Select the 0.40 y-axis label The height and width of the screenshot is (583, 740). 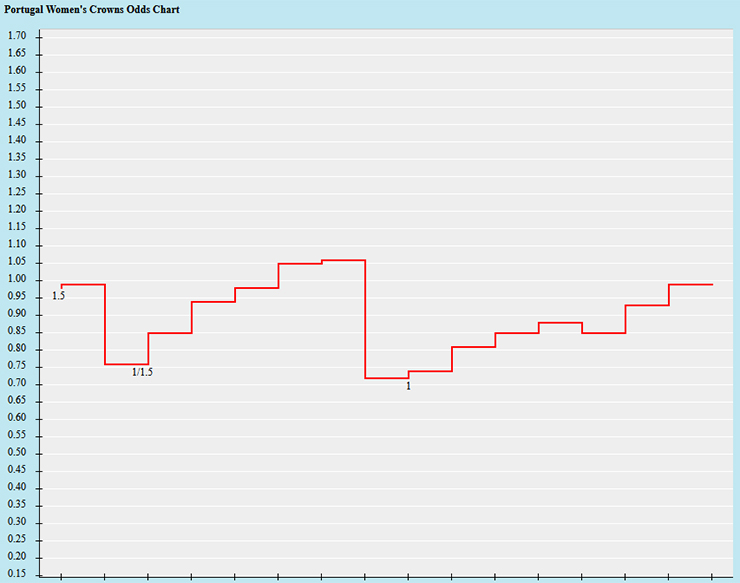point(17,487)
